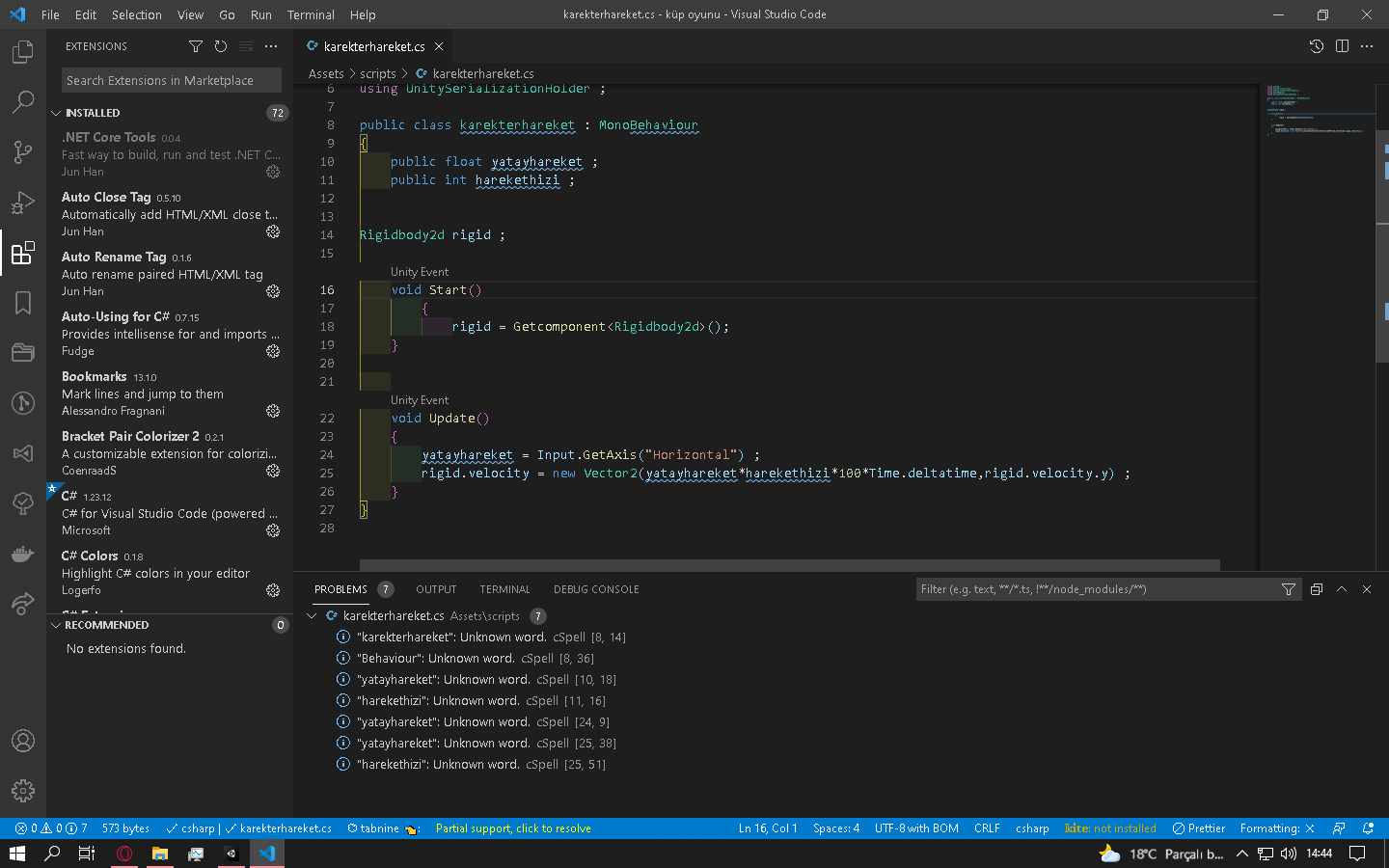Refresh the extensions list

pos(221,46)
